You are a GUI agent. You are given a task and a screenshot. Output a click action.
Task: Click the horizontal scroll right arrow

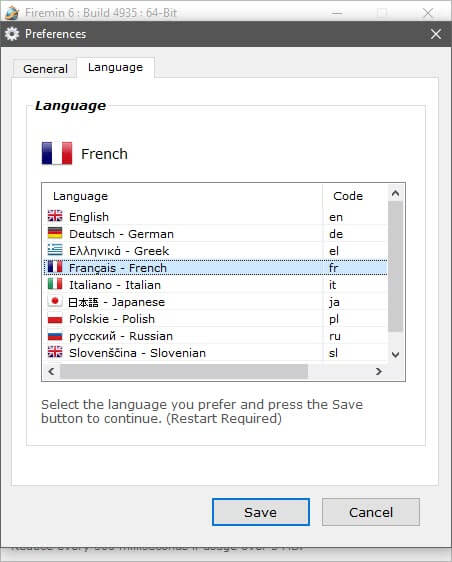point(379,371)
